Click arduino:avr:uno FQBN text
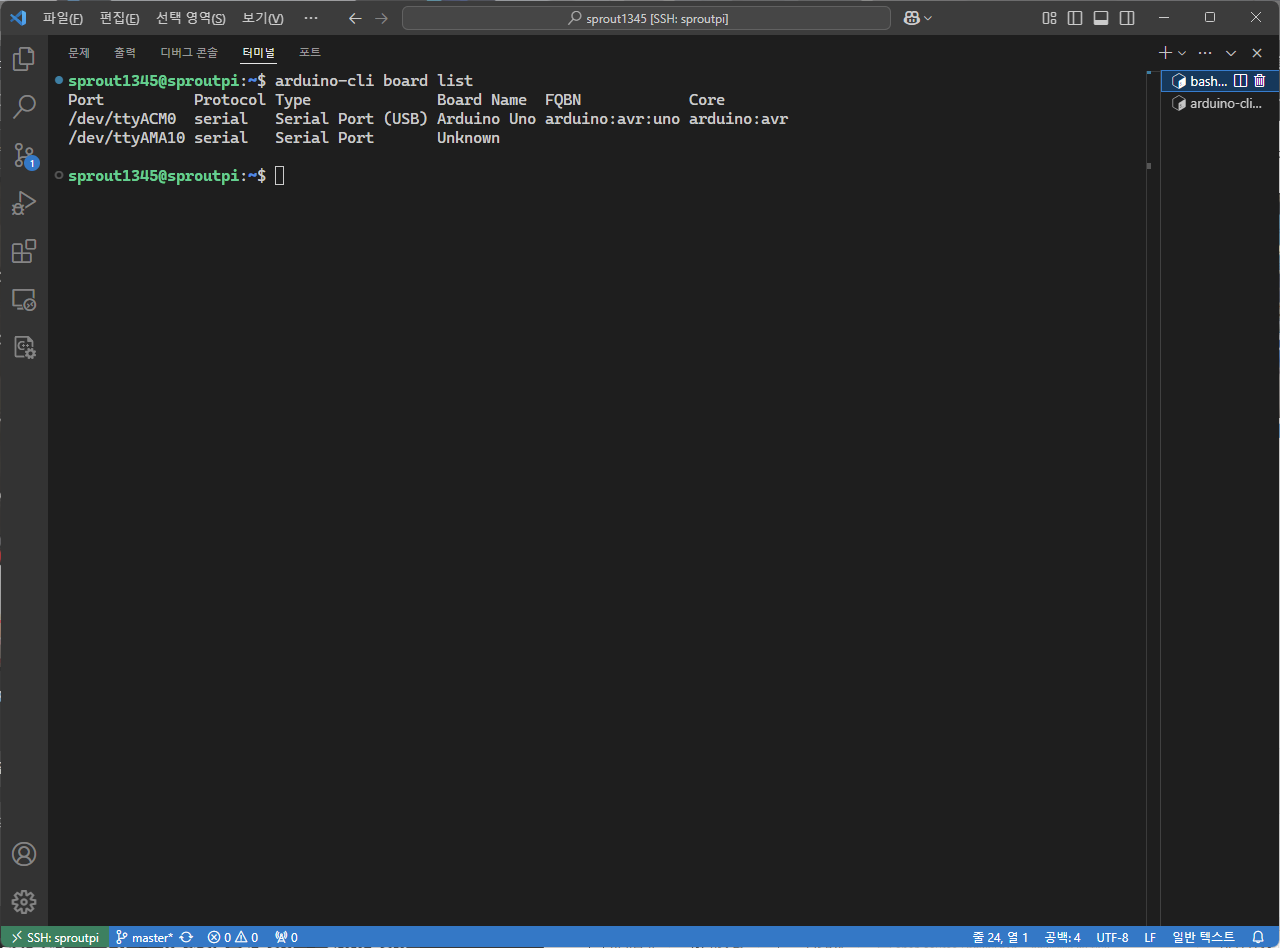The image size is (1280, 948). 612,119
